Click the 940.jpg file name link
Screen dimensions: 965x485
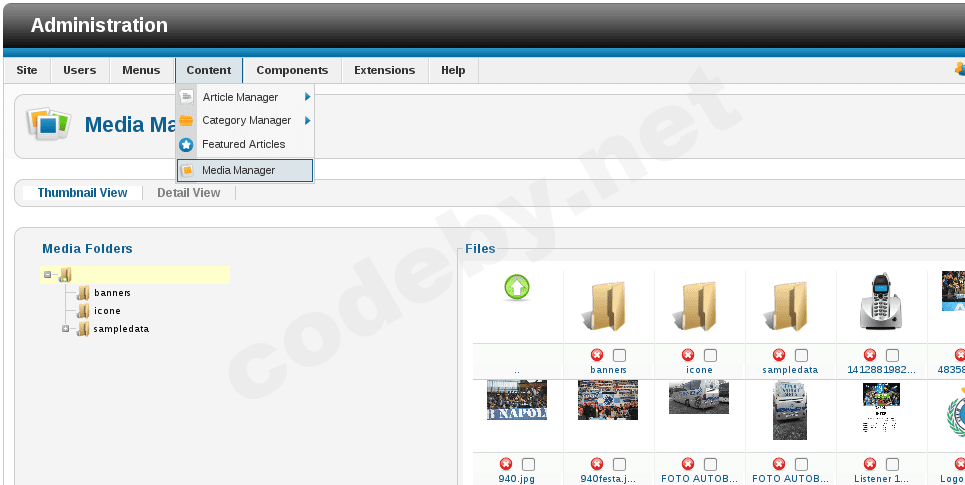pyautogui.click(x=516, y=479)
